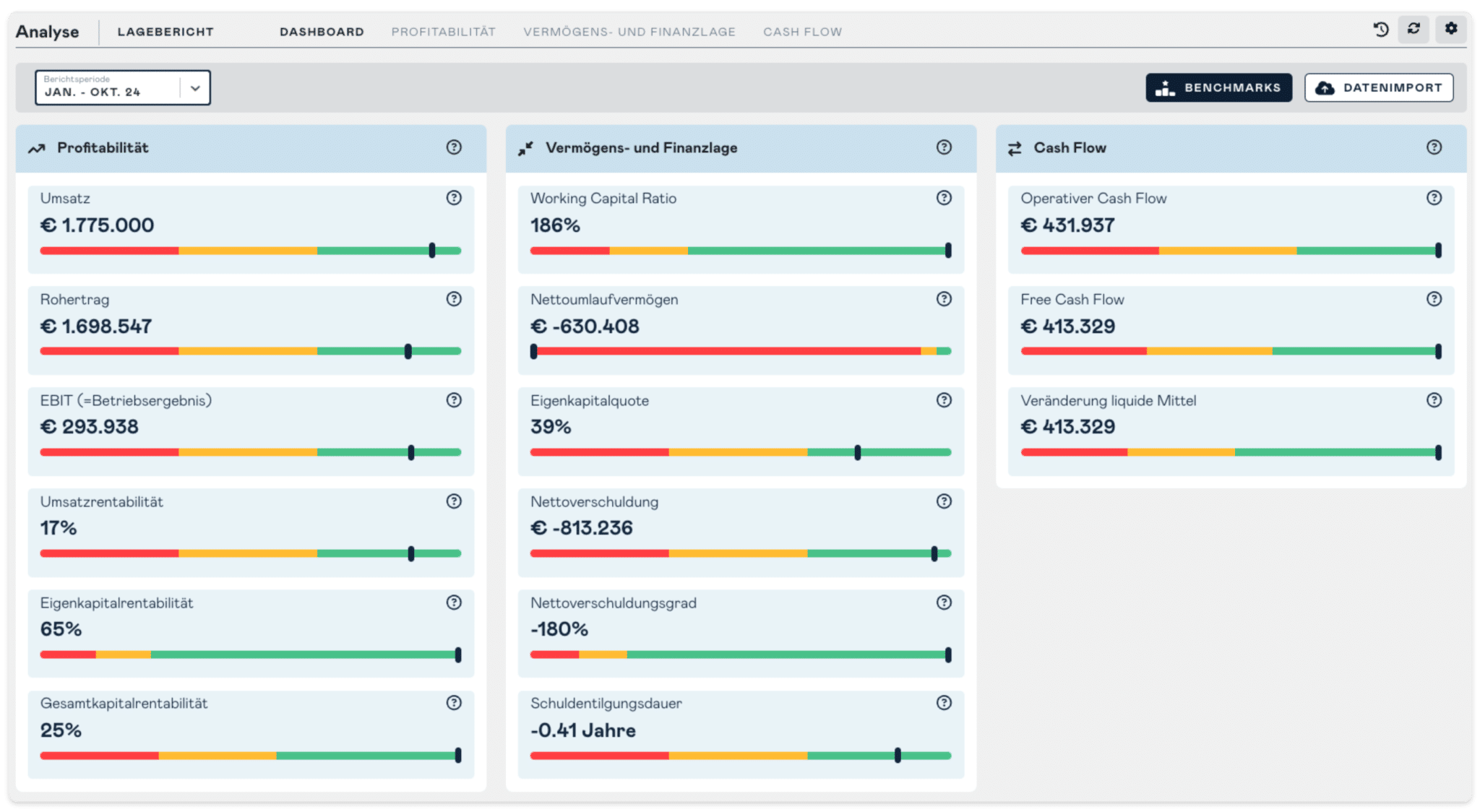
Task: Click the Cash Flow panel heading
Action: pyautogui.click(x=1070, y=147)
